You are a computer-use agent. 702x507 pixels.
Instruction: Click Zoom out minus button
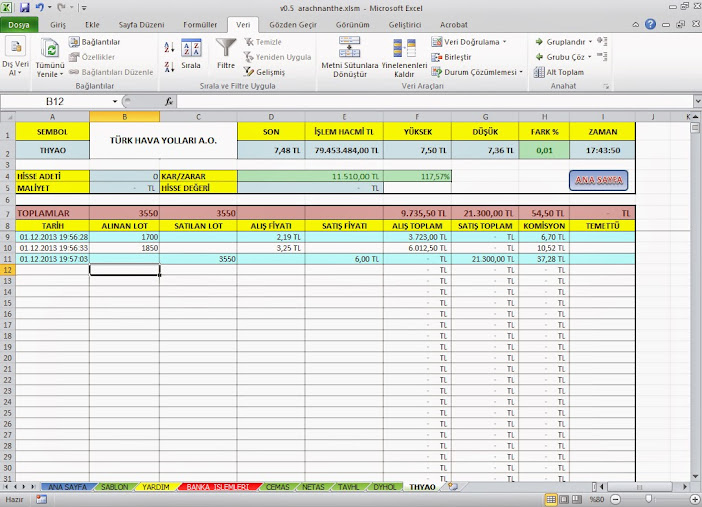coord(616,499)
